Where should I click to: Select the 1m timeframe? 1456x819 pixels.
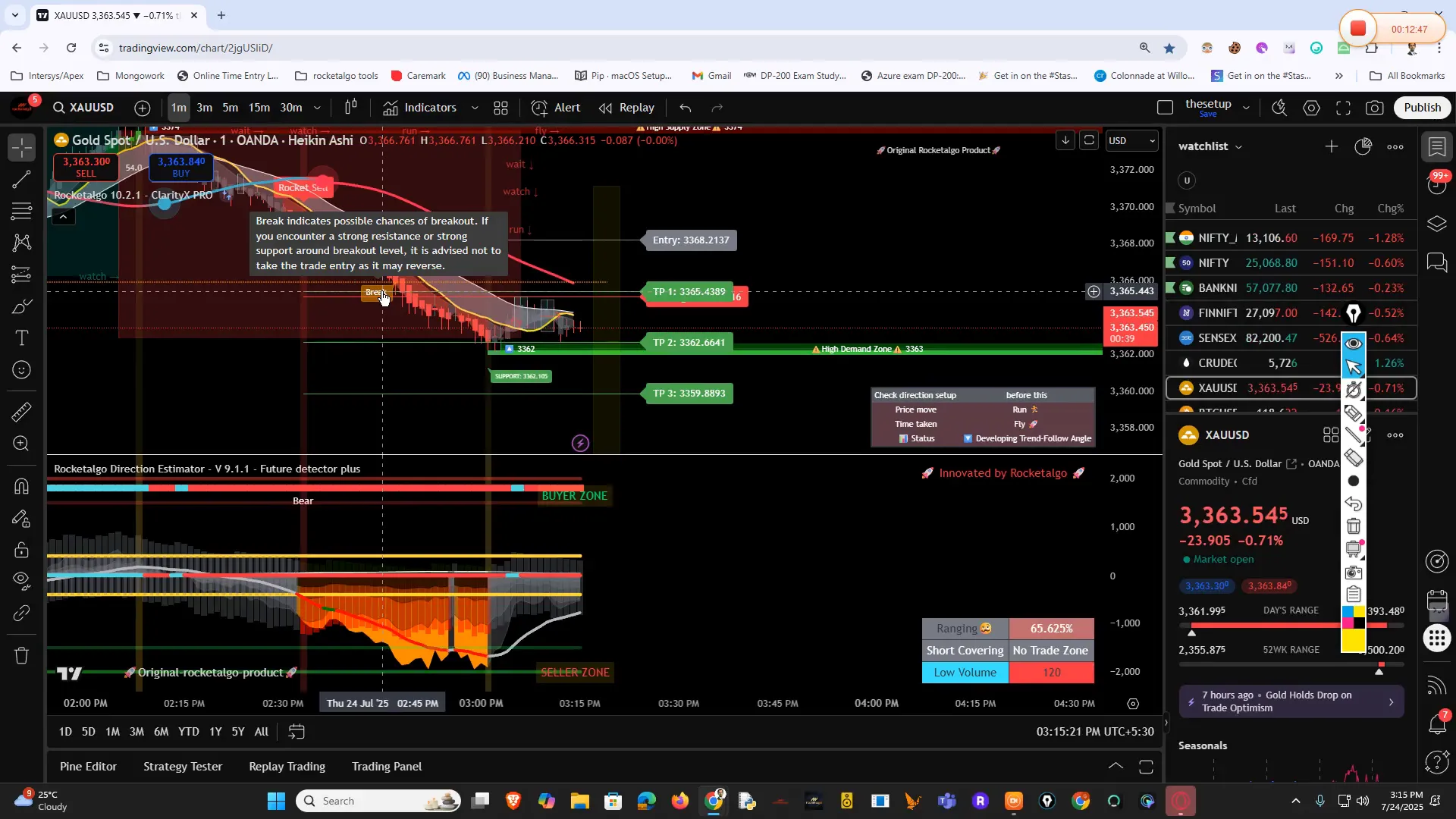tap(179, 108)
